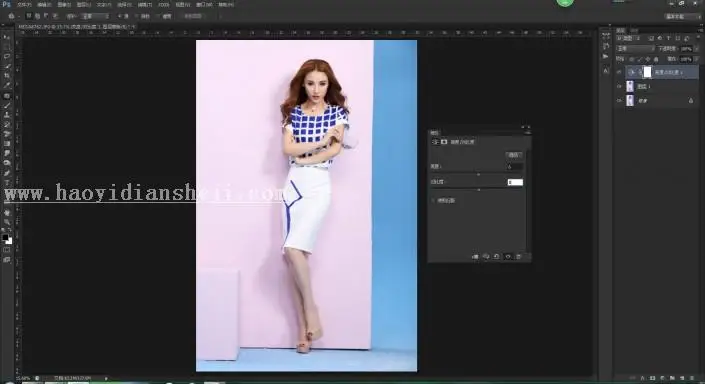Toggle Quick Mask mode in toolbox
The width and height of the screenshot is (705, 384).
click(7, 250)
